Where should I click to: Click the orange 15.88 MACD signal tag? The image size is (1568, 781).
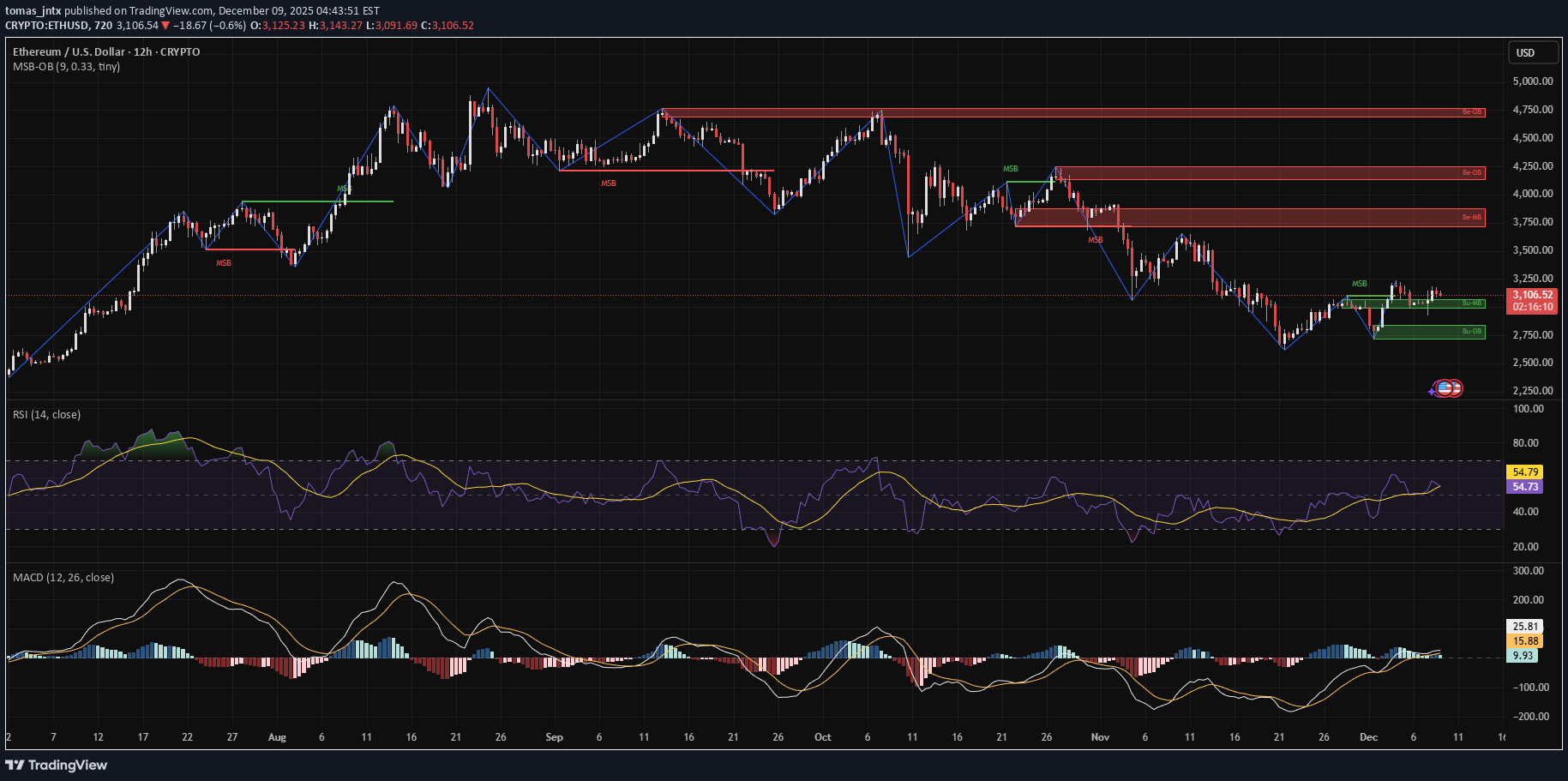coord(1524,641)
